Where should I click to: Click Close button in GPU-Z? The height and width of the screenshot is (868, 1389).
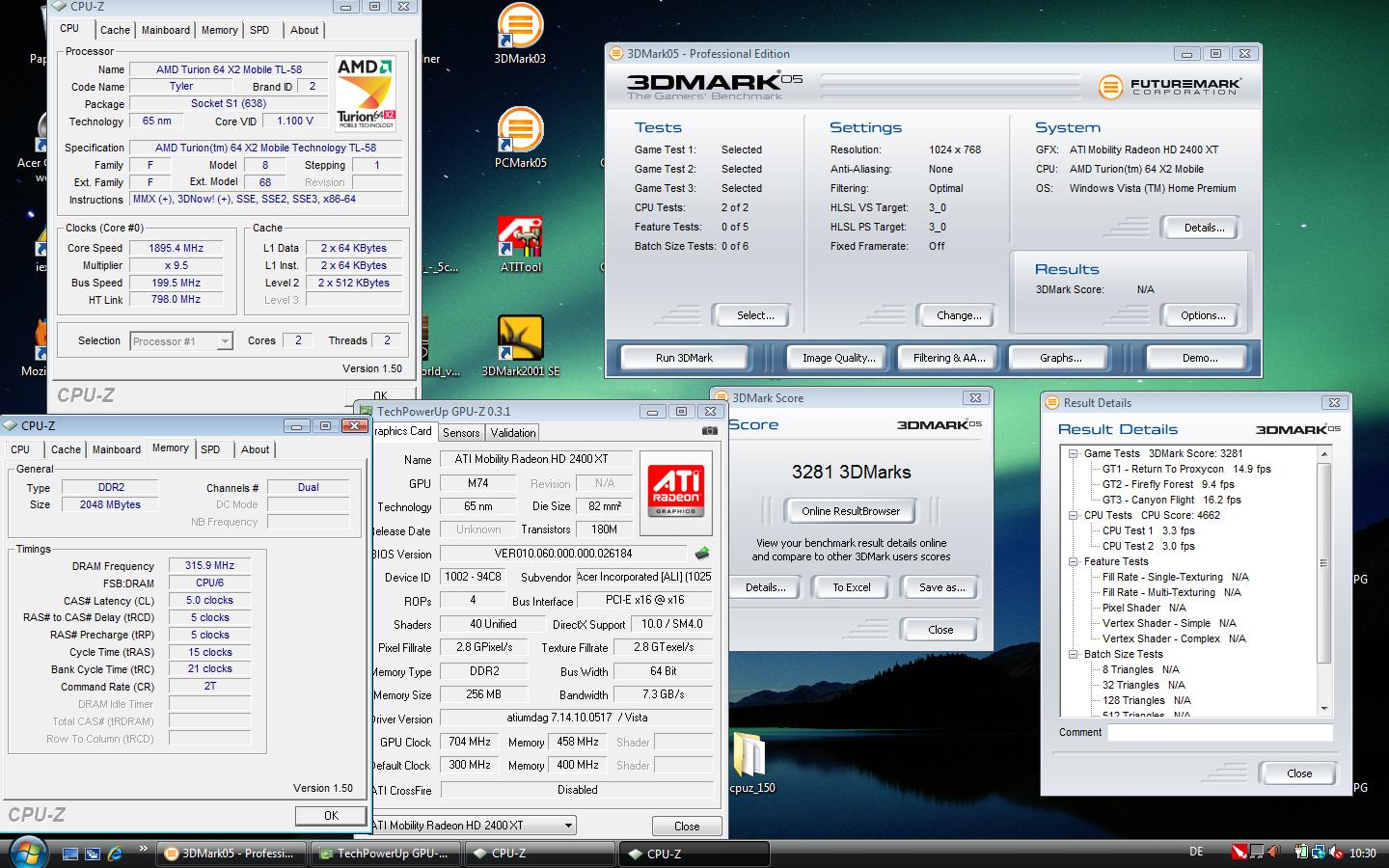tap(687, 827)
